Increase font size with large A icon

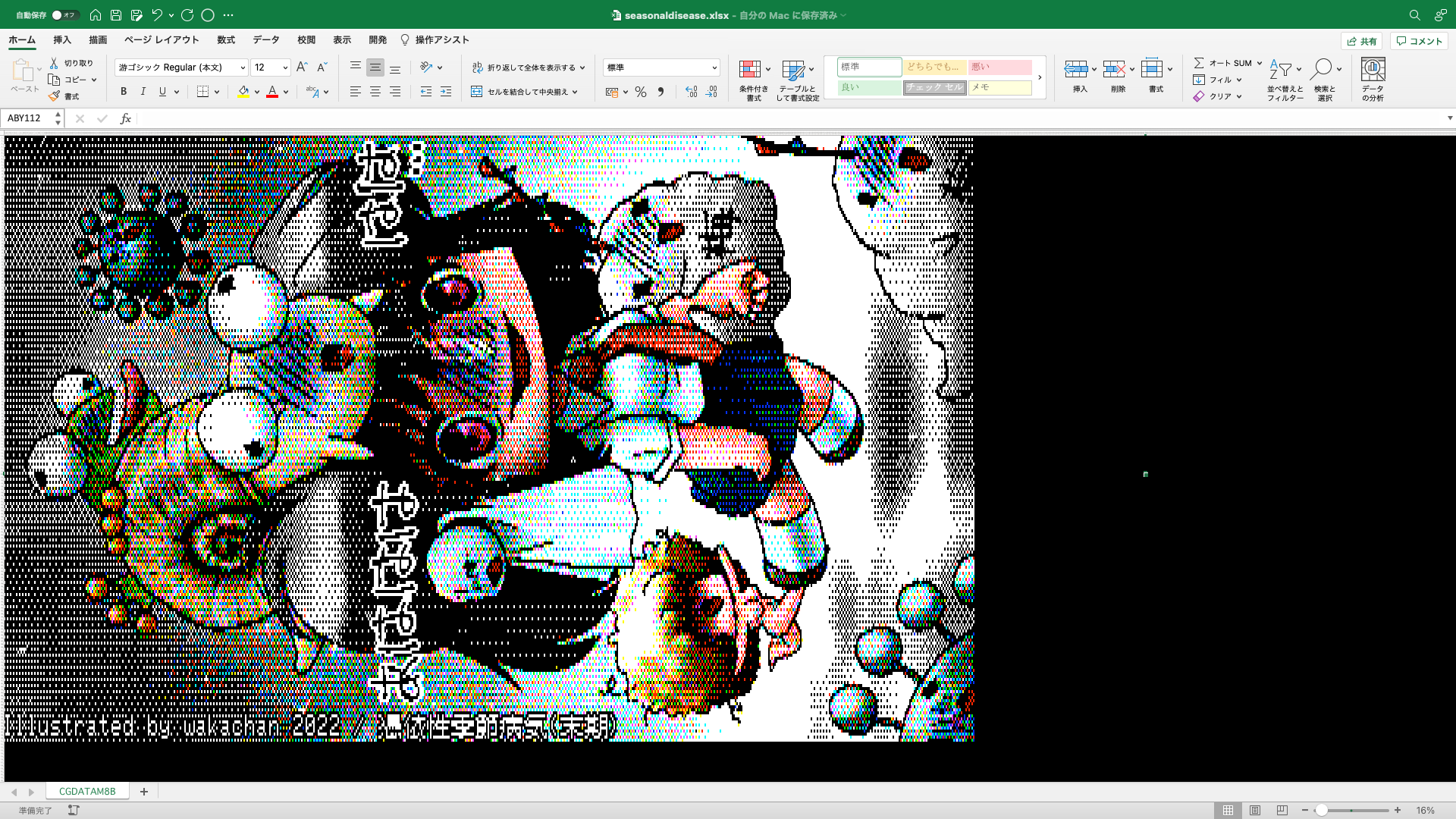click(x=302, y=67)
